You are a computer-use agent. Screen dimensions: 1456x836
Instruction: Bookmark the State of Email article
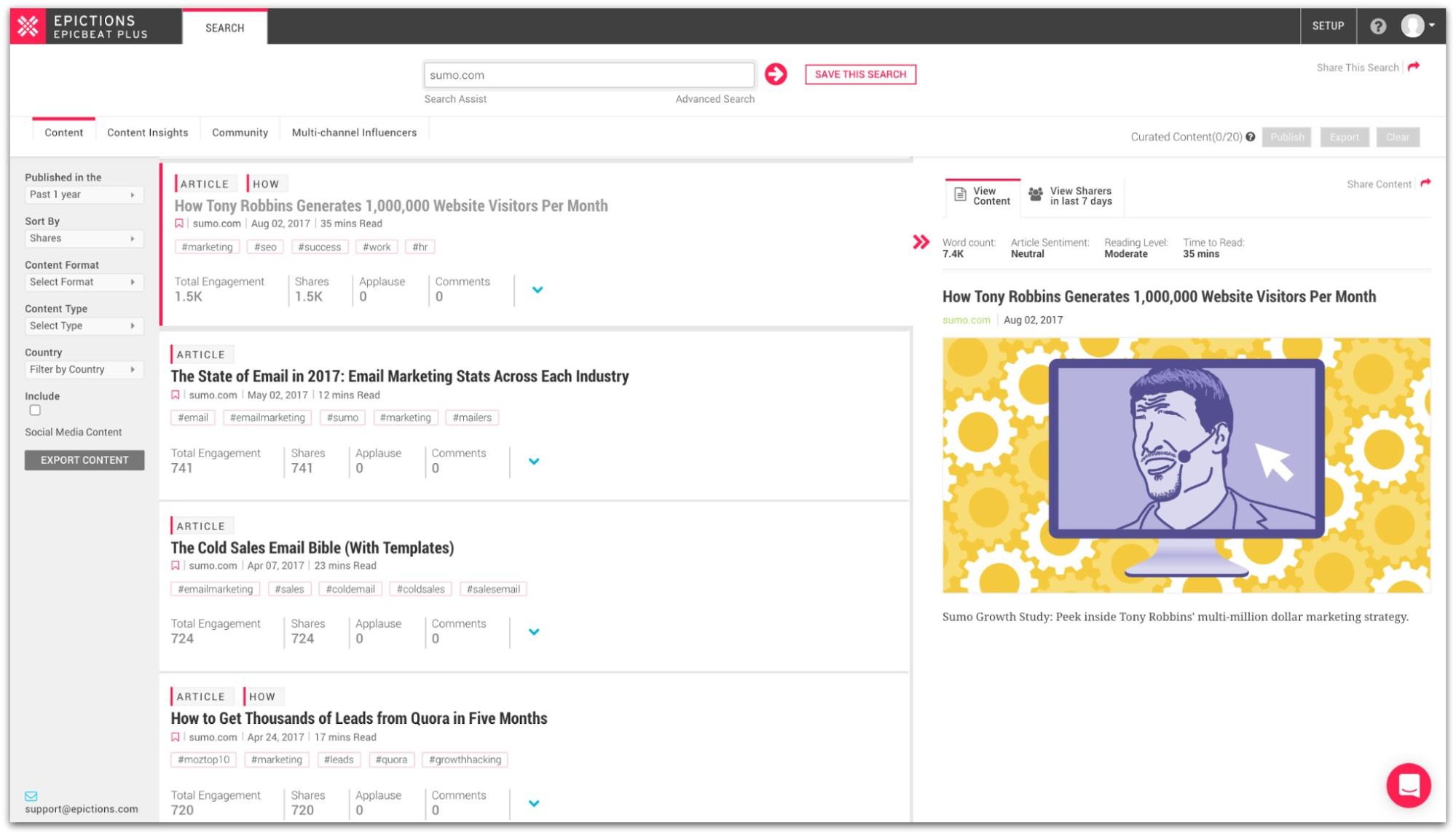coord(176,395)
